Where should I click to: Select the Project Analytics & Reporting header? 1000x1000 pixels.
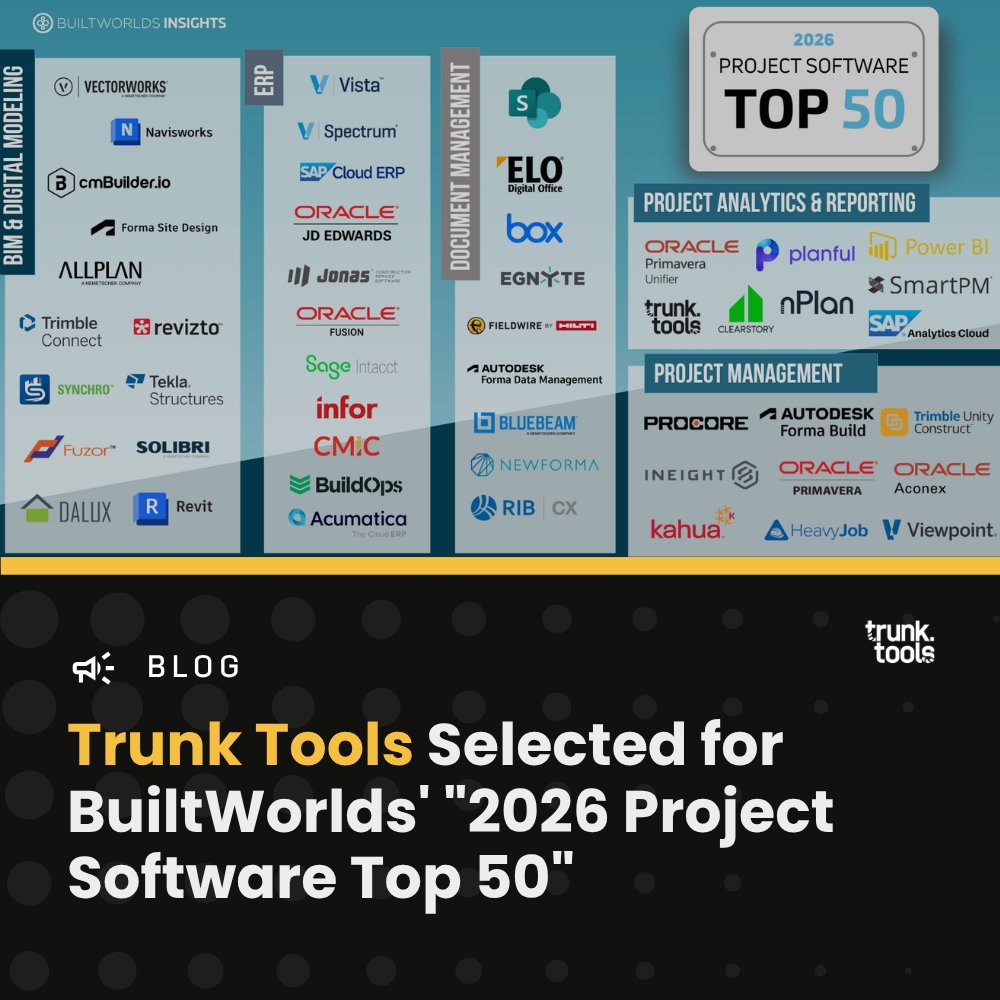point(779,203)
